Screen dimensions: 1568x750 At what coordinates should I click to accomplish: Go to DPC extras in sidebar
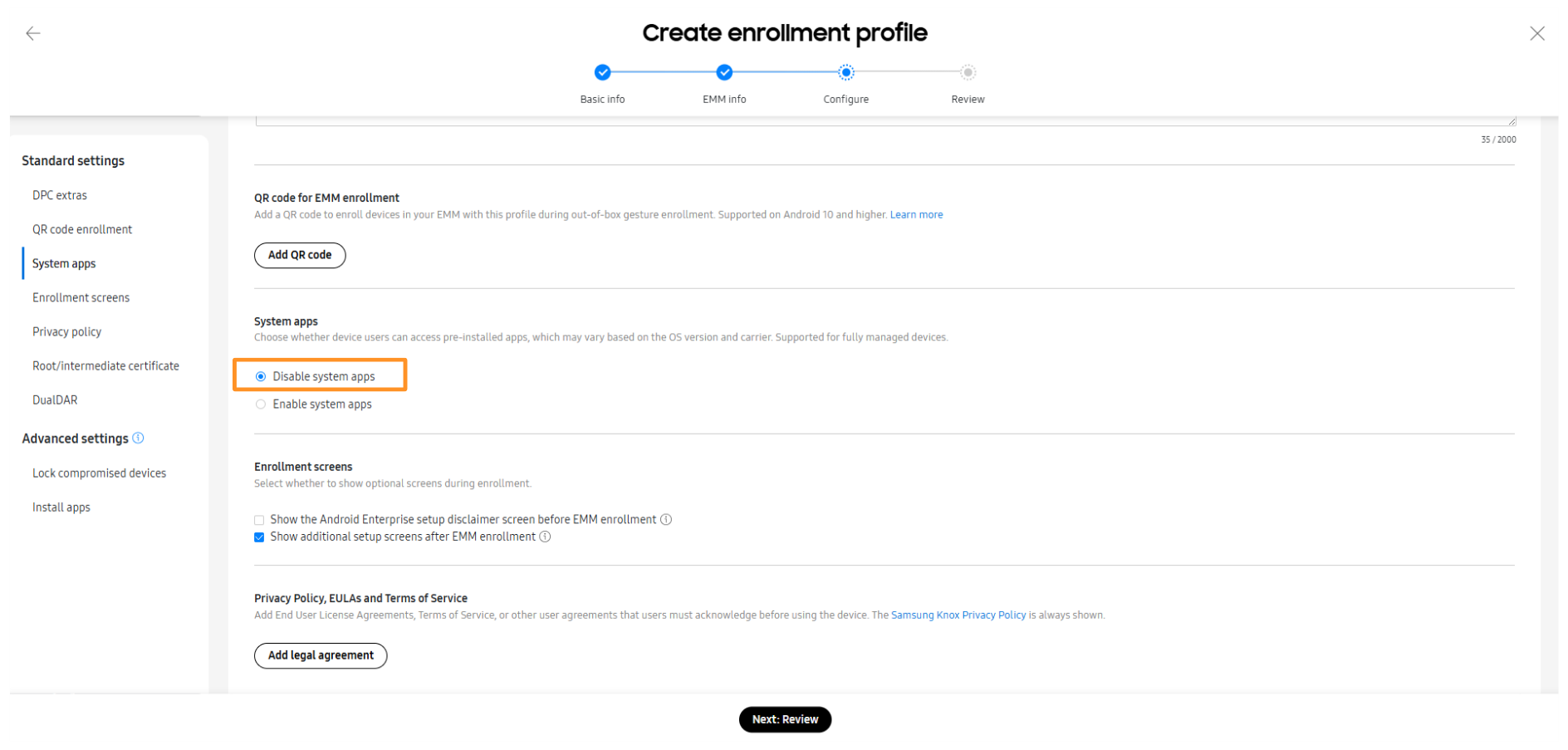pyautogui.click(x=60, y=195)
